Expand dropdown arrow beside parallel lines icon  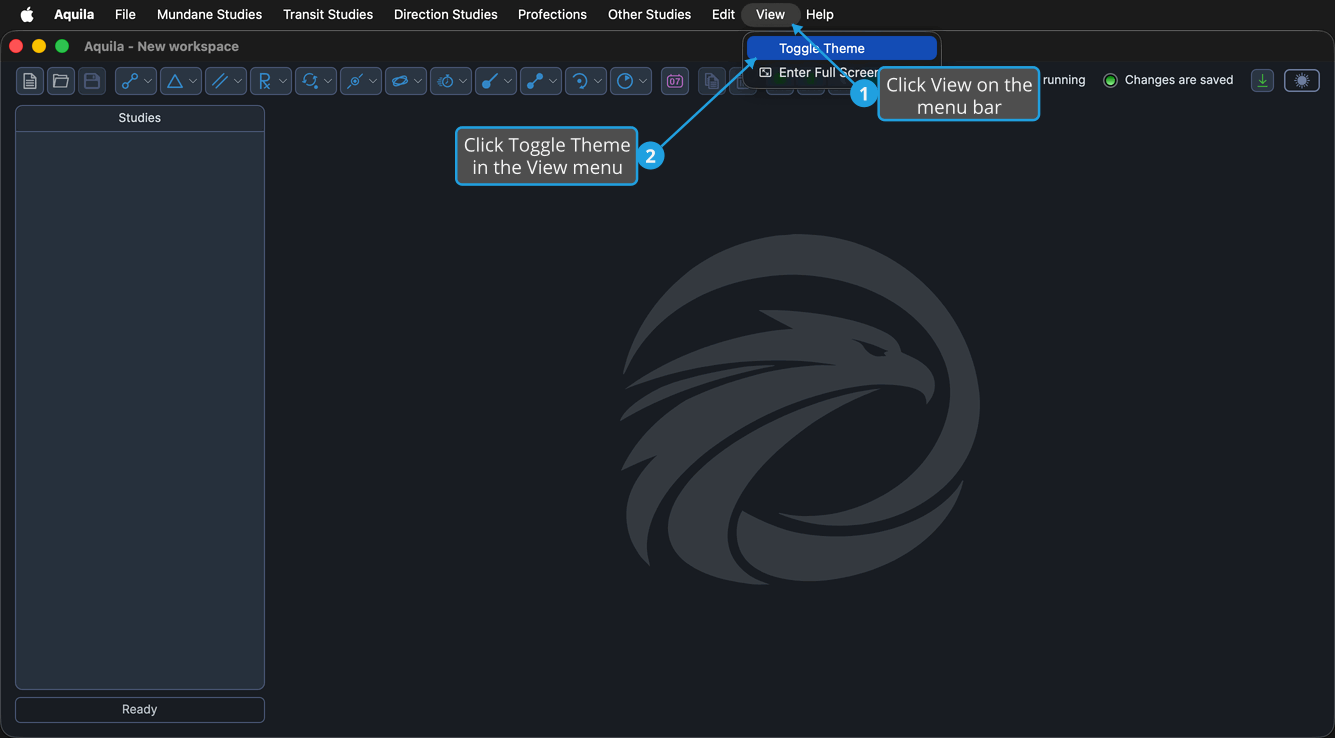[238, 81]
